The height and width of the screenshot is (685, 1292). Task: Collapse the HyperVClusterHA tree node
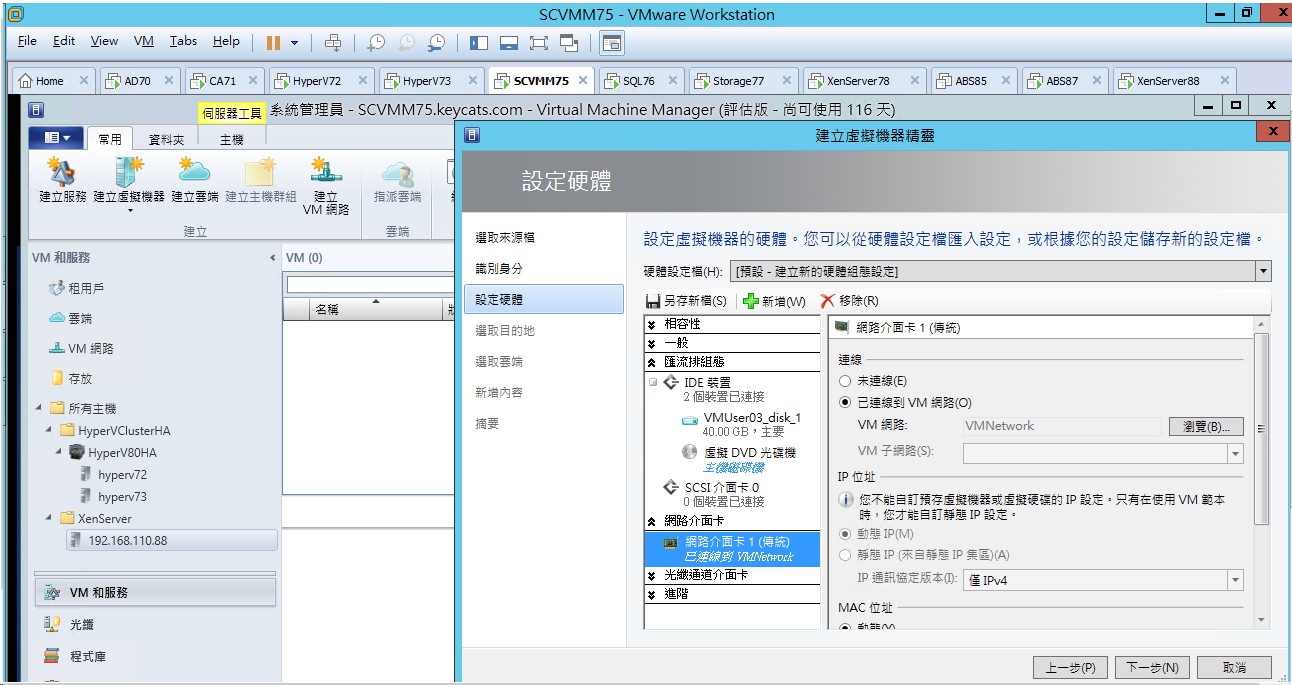pyautogui.click(x=49, y=431)
